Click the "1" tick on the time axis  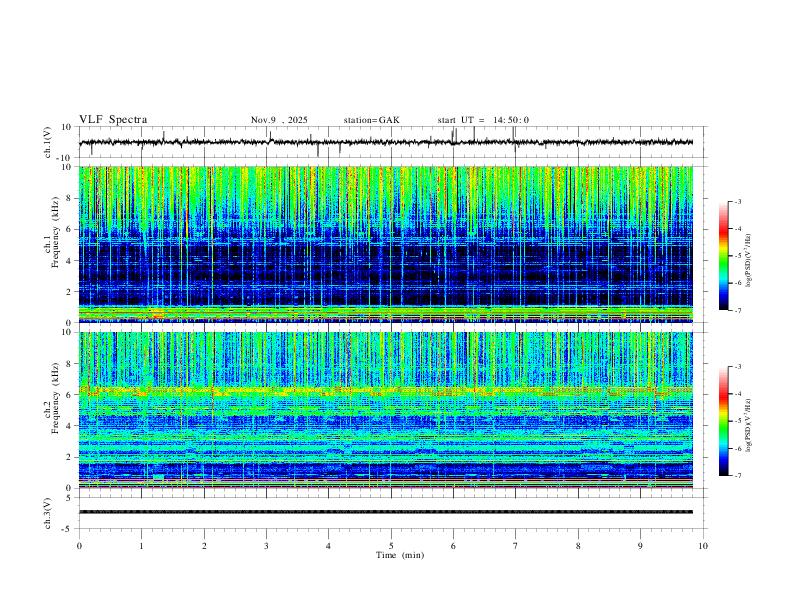[x=141, y=546]
